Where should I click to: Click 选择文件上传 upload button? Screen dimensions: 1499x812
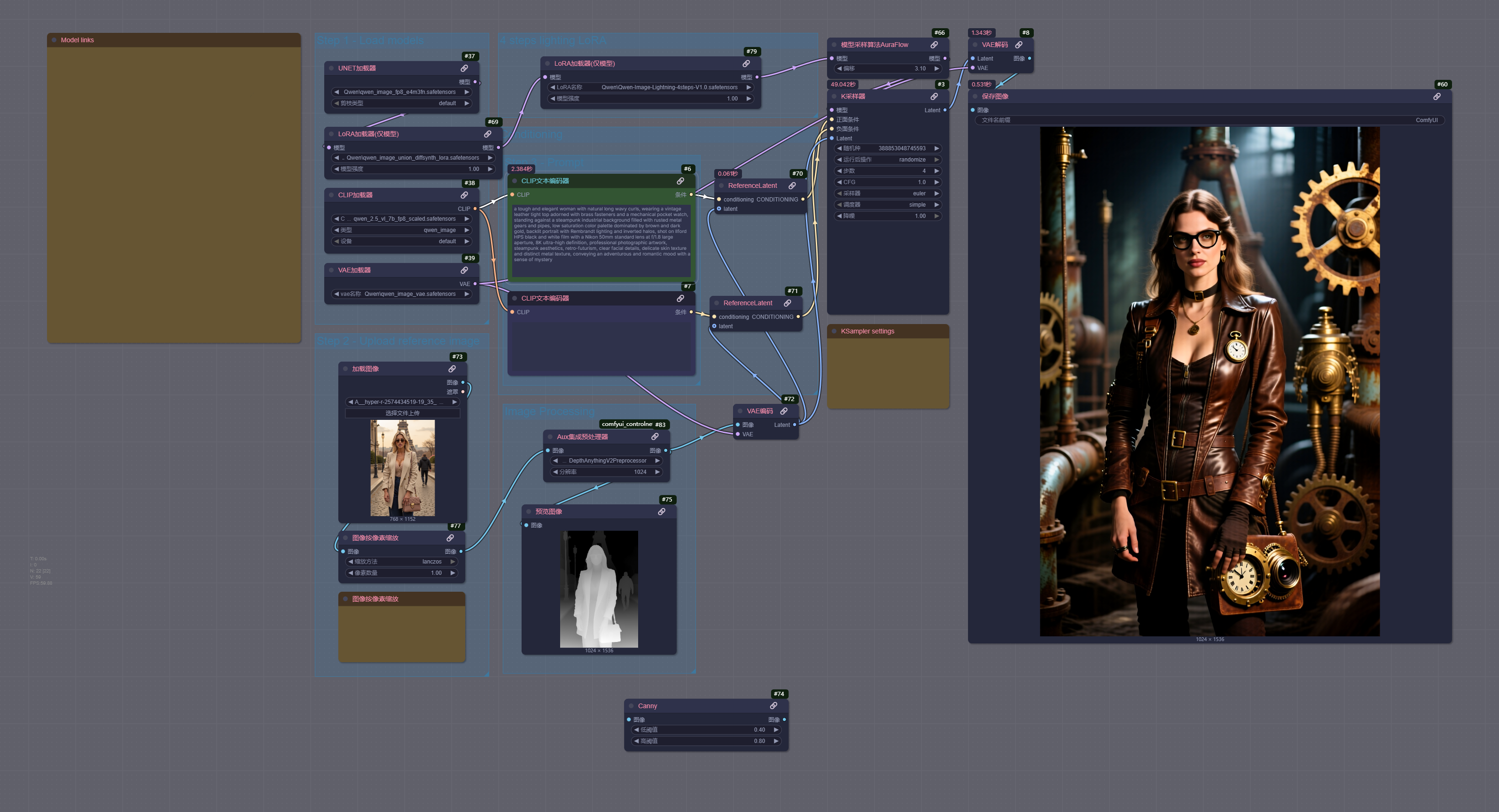(x=402, y=414)
